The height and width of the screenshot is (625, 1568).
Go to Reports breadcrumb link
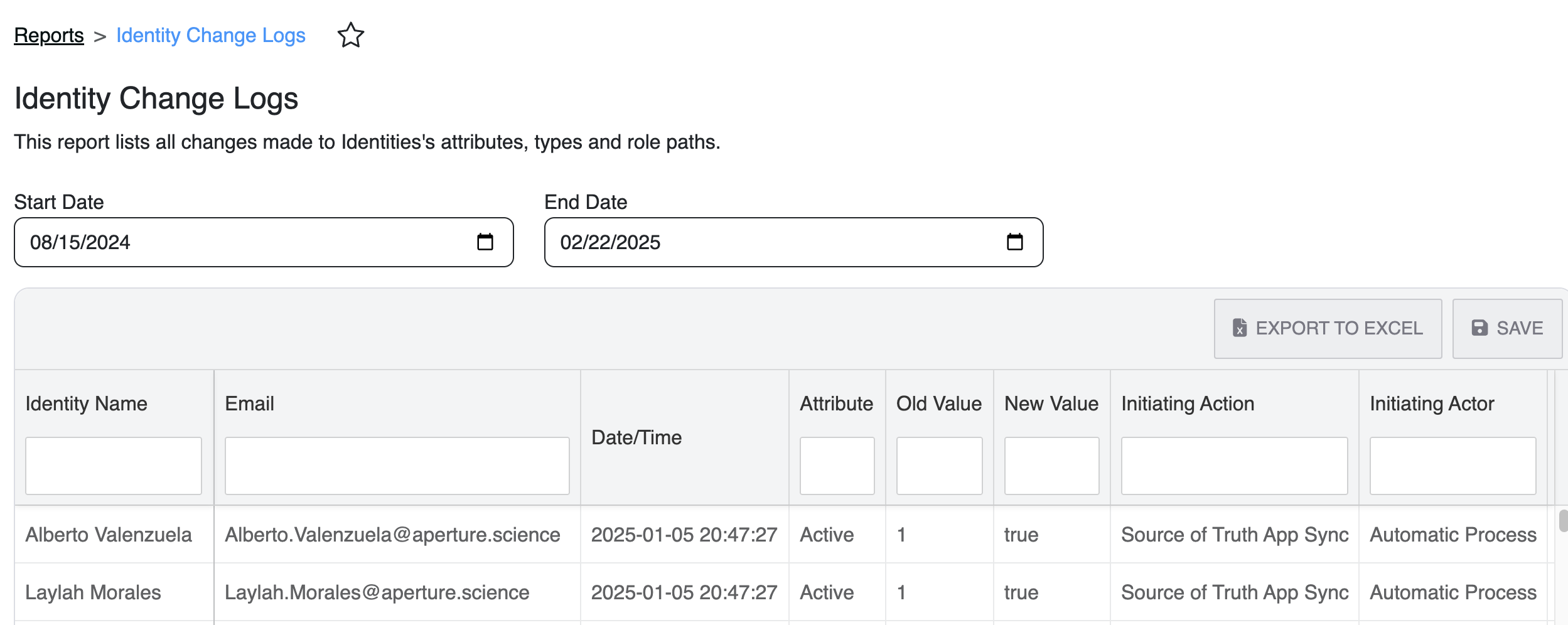49,35
